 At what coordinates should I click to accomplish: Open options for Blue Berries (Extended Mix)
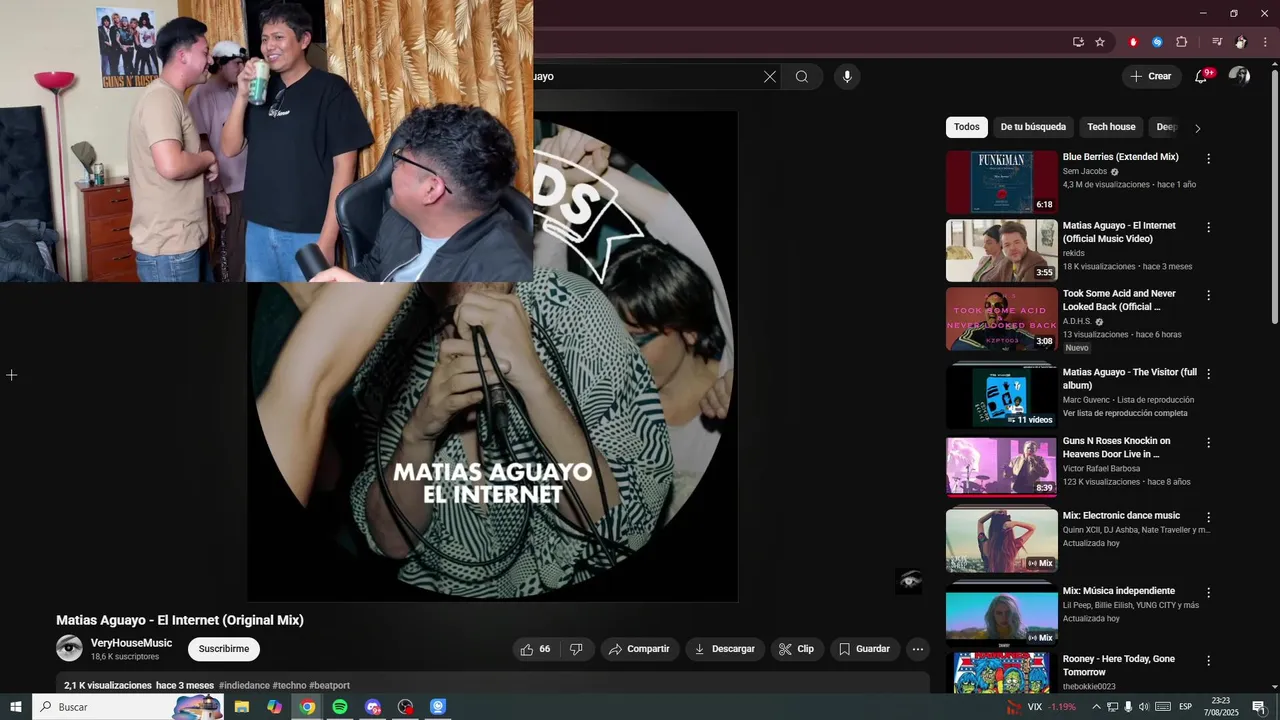[x=1208, y=159]
